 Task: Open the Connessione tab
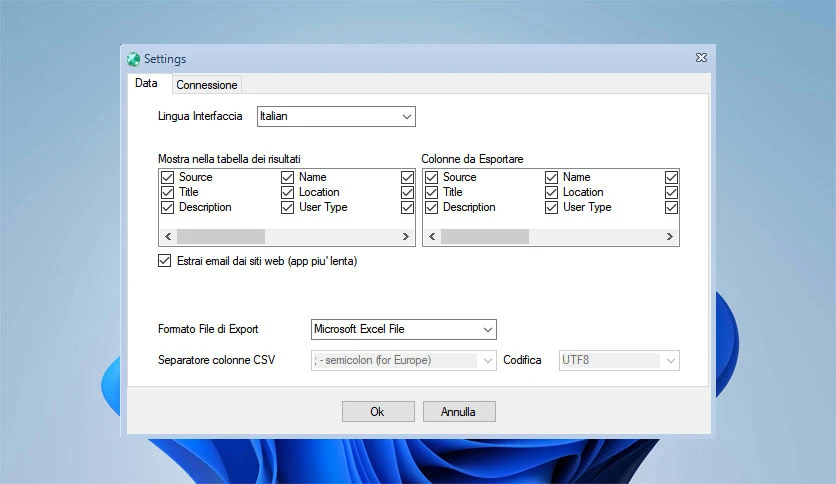click(x=207, y=85)
